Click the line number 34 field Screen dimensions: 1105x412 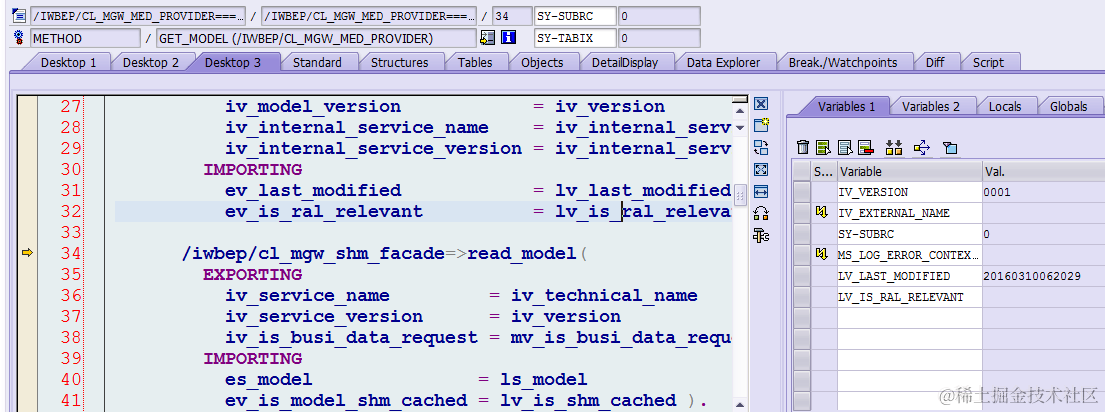point(512,15)
